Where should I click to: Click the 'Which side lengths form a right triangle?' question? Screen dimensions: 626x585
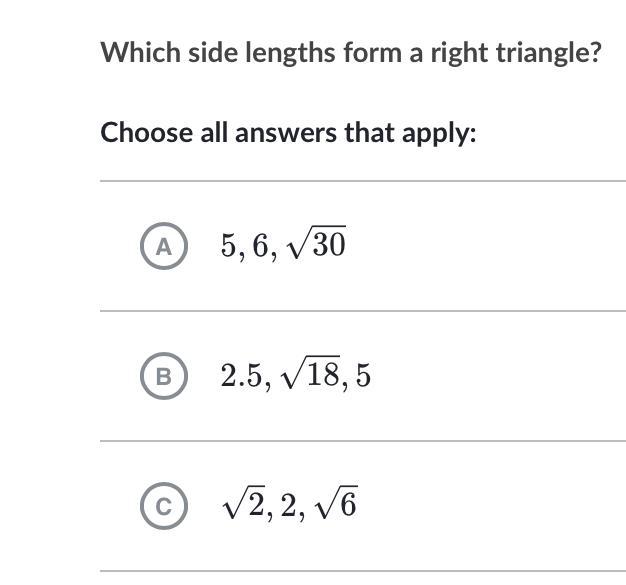tap(350, 52)
